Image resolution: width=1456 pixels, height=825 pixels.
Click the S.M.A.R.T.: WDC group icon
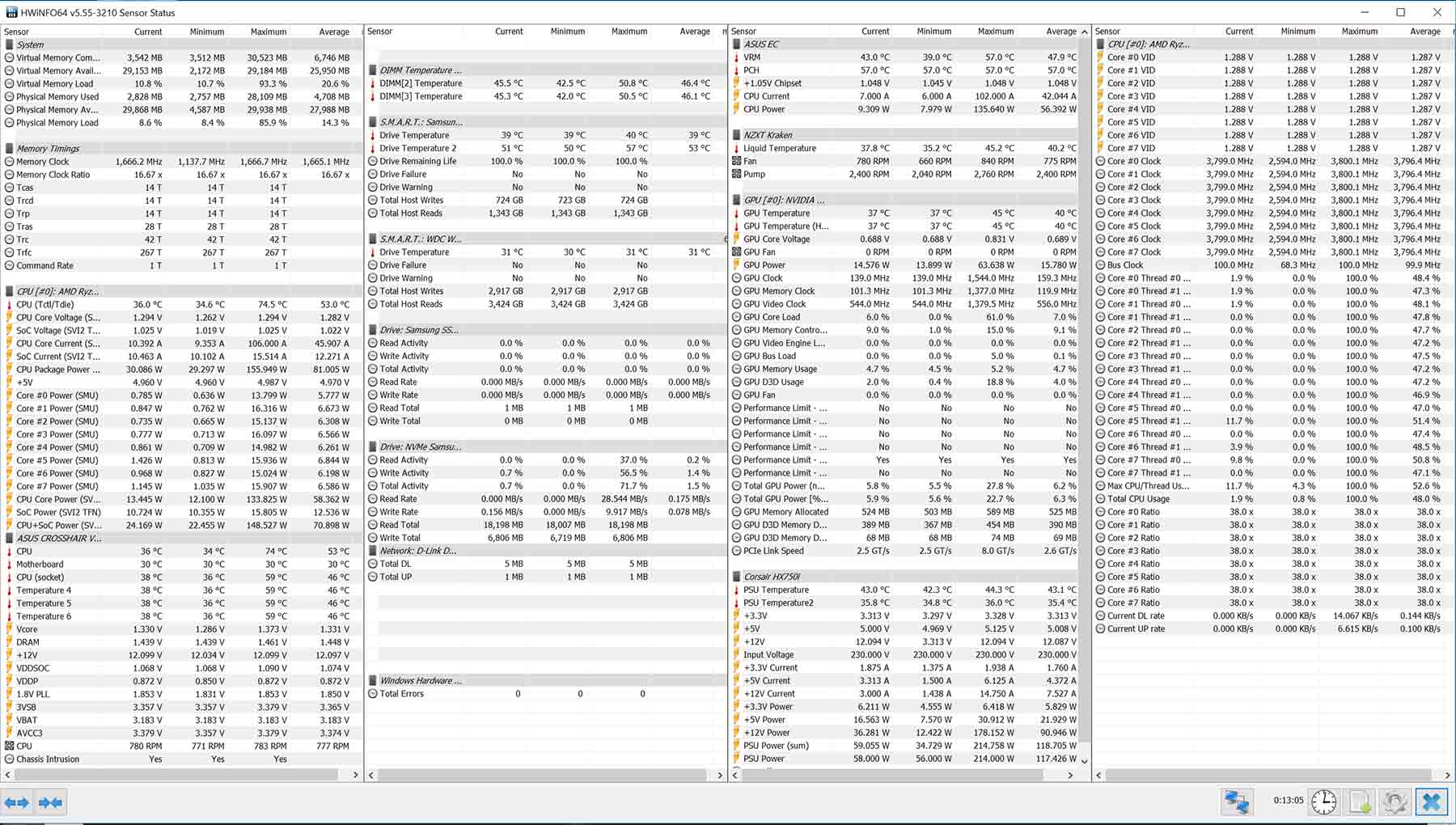(373, 239)
